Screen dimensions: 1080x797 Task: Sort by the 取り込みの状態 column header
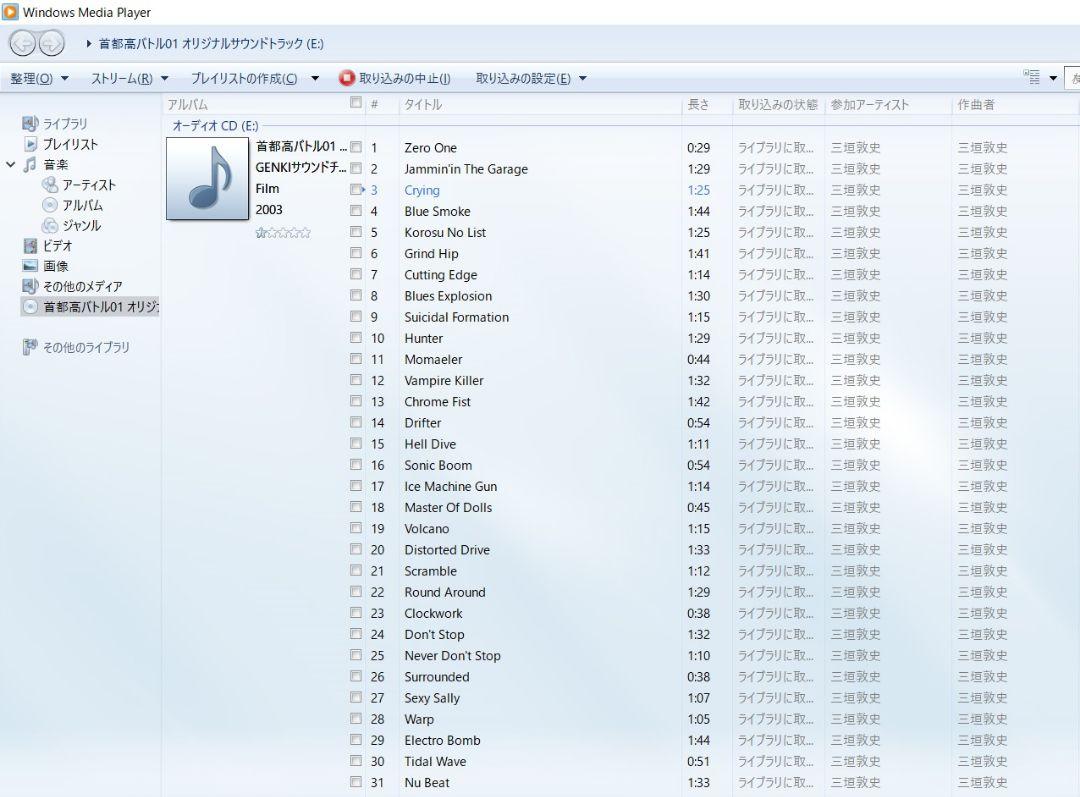pyautogui.click(x=778, y=105)
